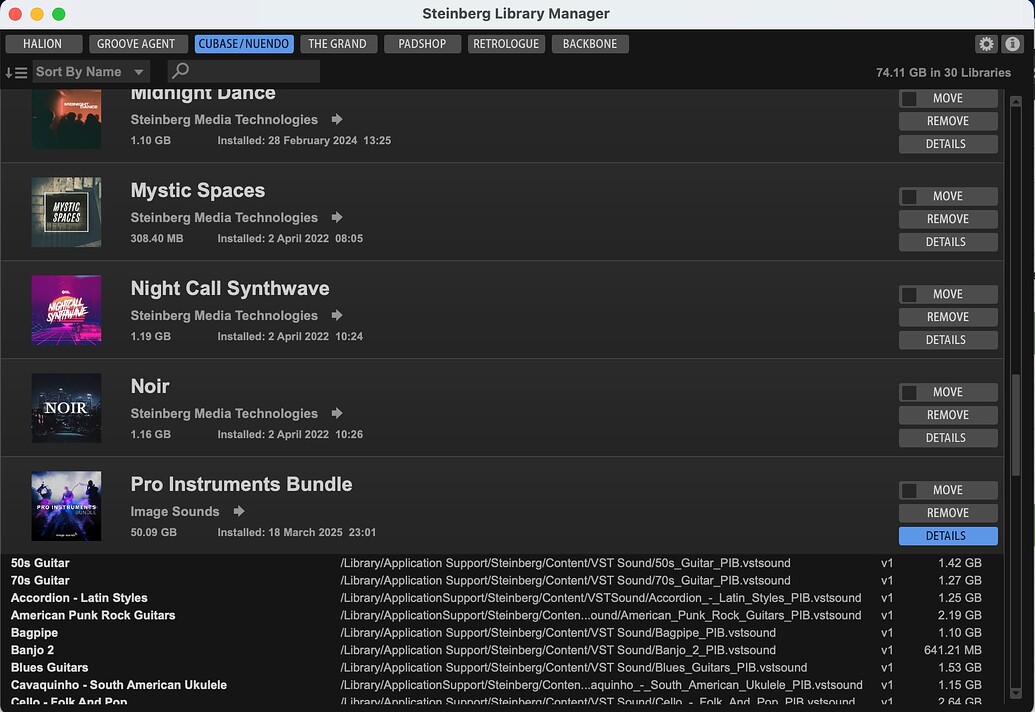Remove the Mystic Spaces library
This screenshot has height=712, width=1035.
coord(947,219)
